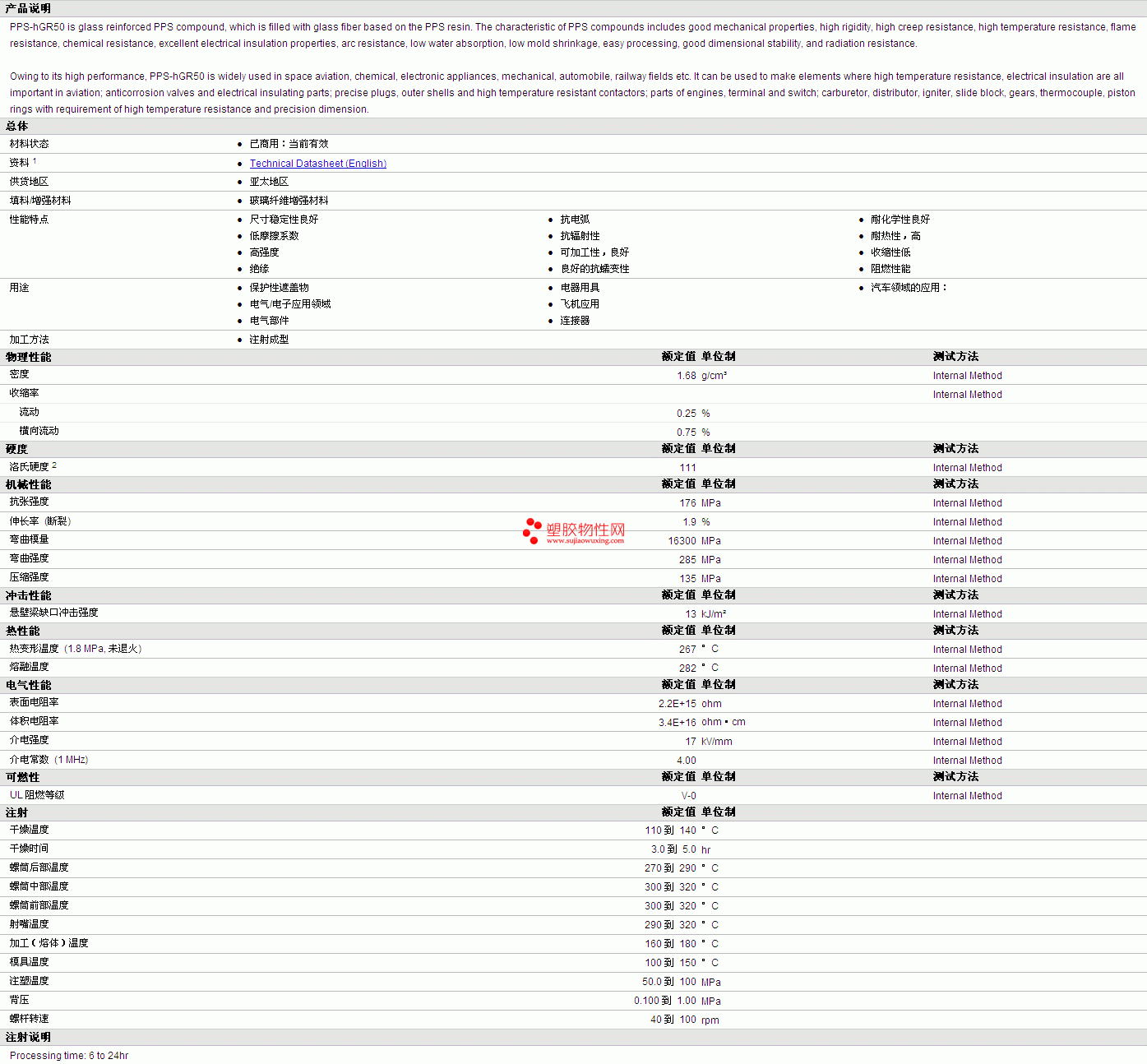The width and height of the screenshot is (1147, 1064).
Task: Click the 连接器 usage item
Action: 575,321
